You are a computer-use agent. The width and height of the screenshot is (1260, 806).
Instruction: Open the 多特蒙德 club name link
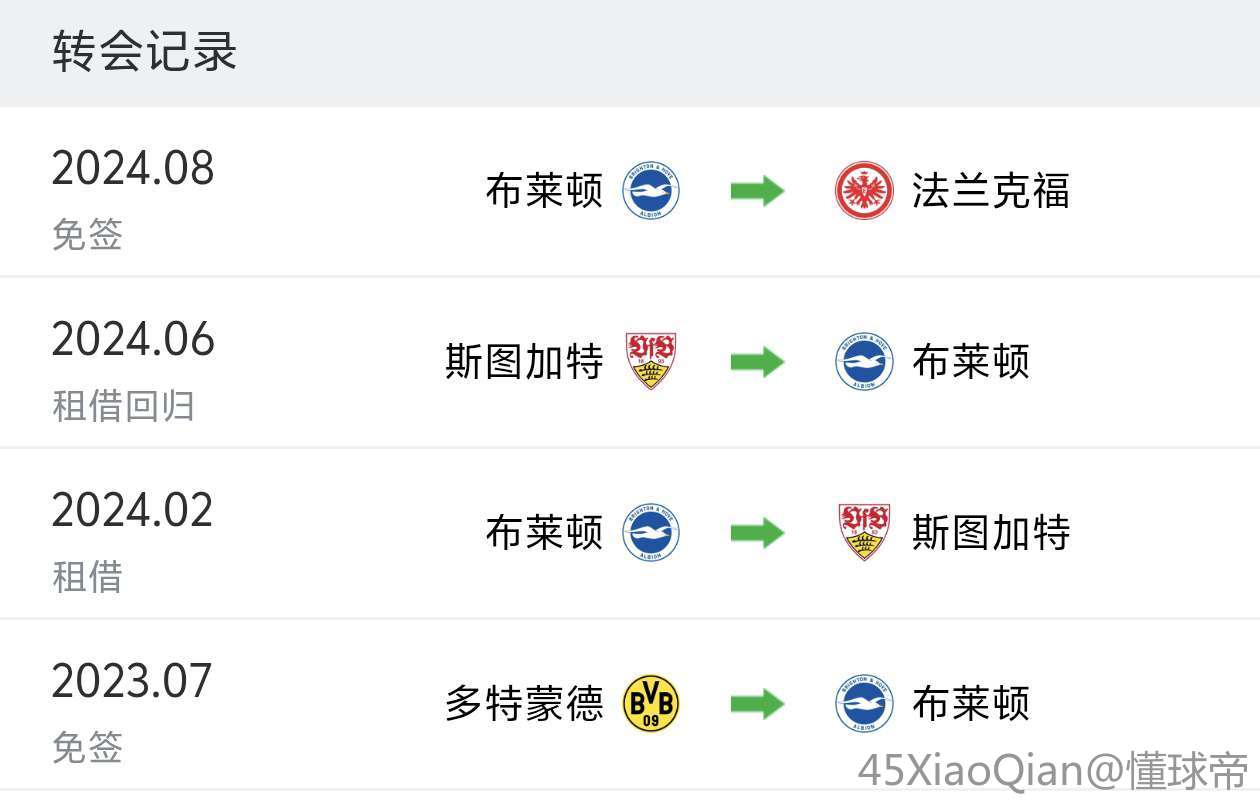pos(524,703)
